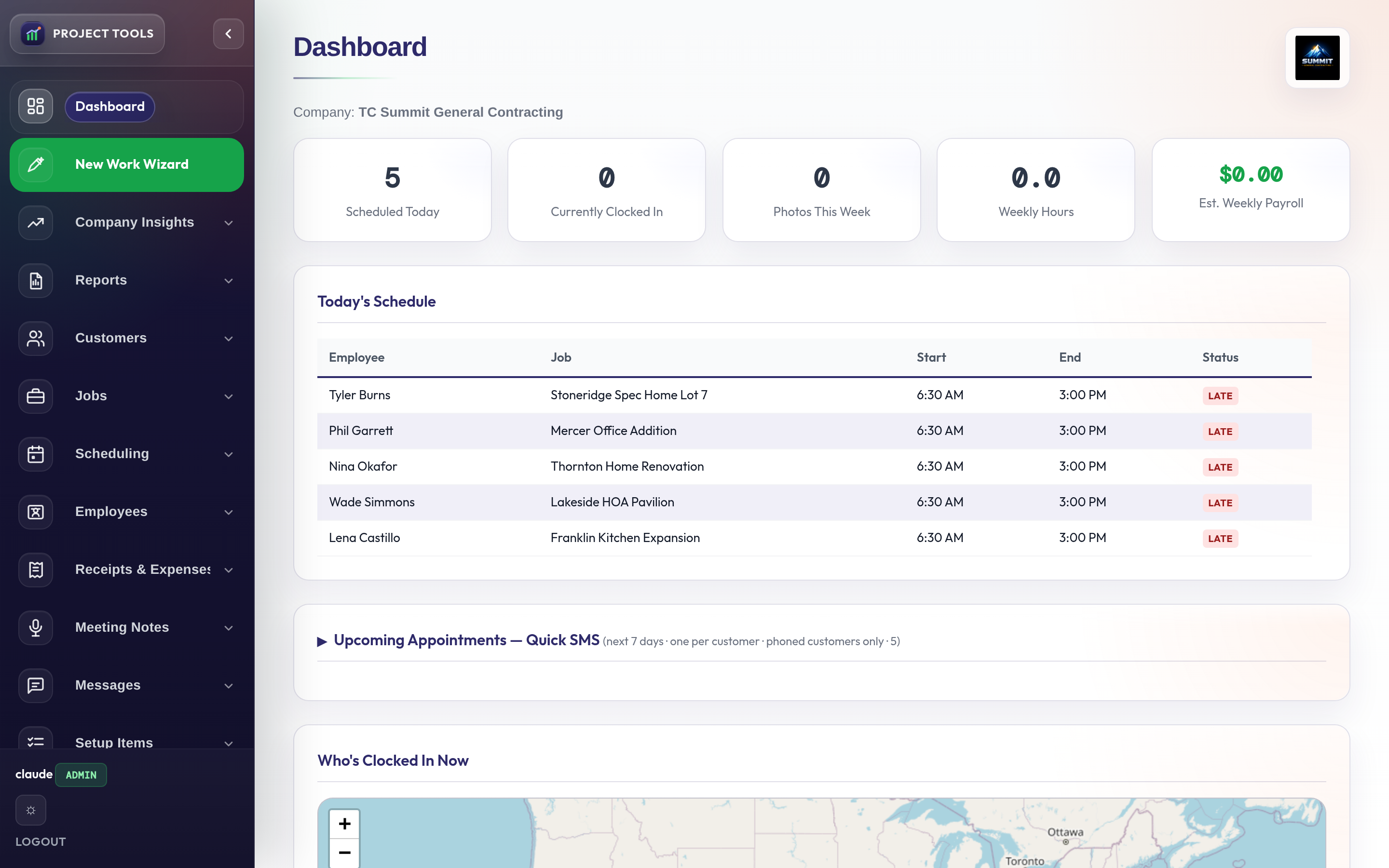Select the Jobs menu label
Screen dimensions: 1389x868
pos(91,396)
